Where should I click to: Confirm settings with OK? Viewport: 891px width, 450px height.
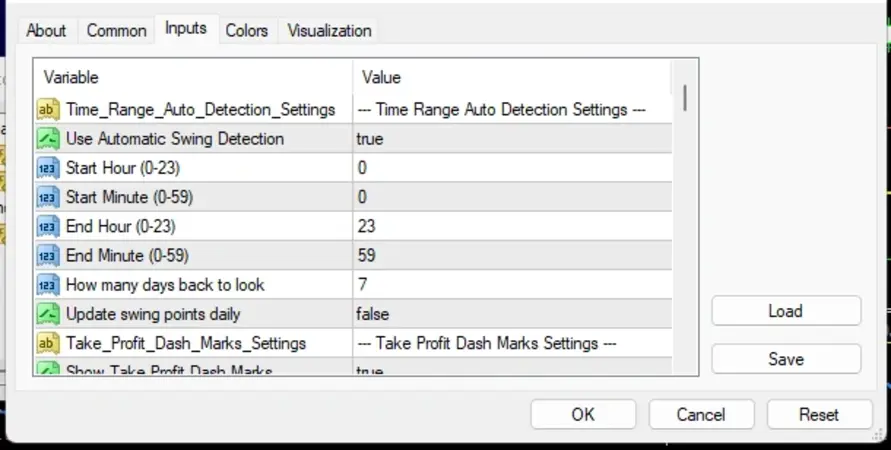583,414
